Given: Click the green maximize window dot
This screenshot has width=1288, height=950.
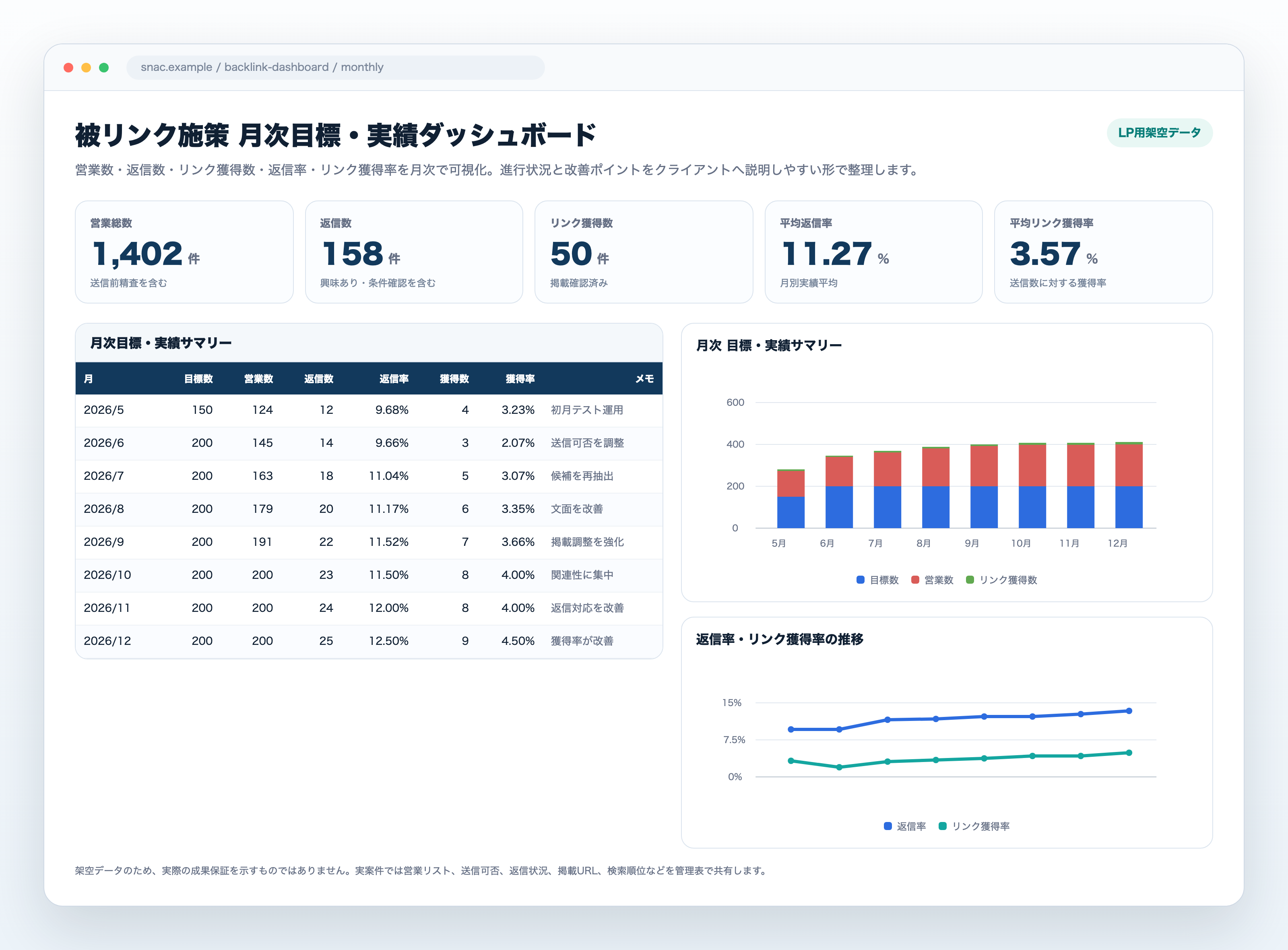Looking at the screenshot, I should (104, 67).
